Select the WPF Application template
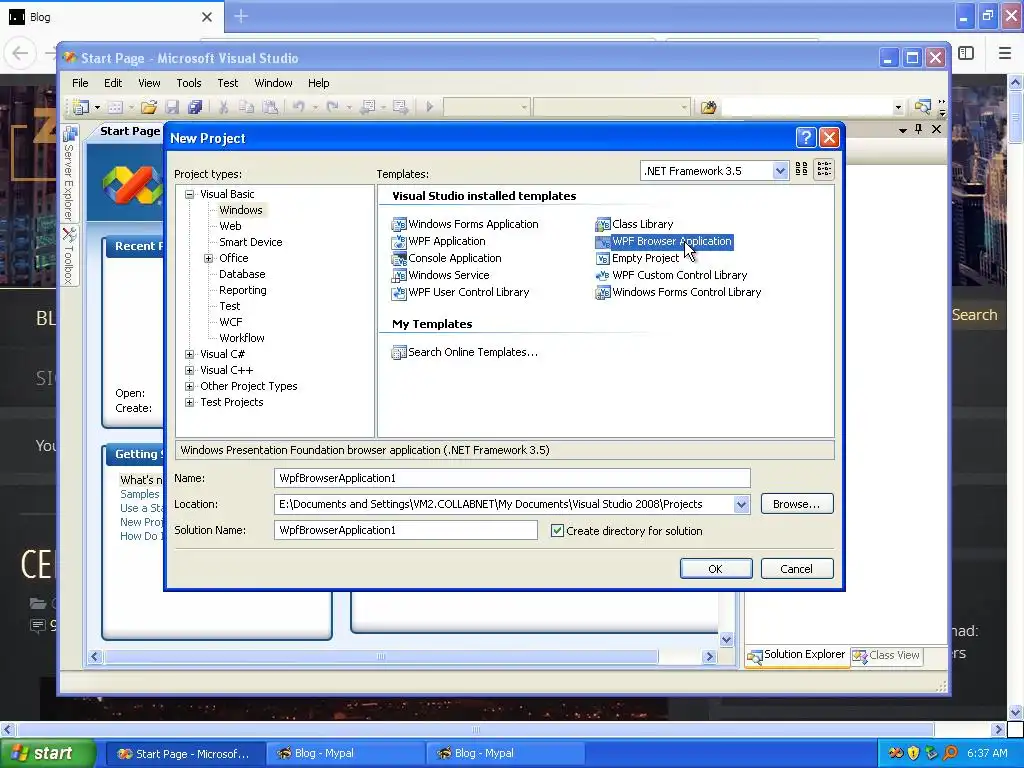 tap(438, 241)
